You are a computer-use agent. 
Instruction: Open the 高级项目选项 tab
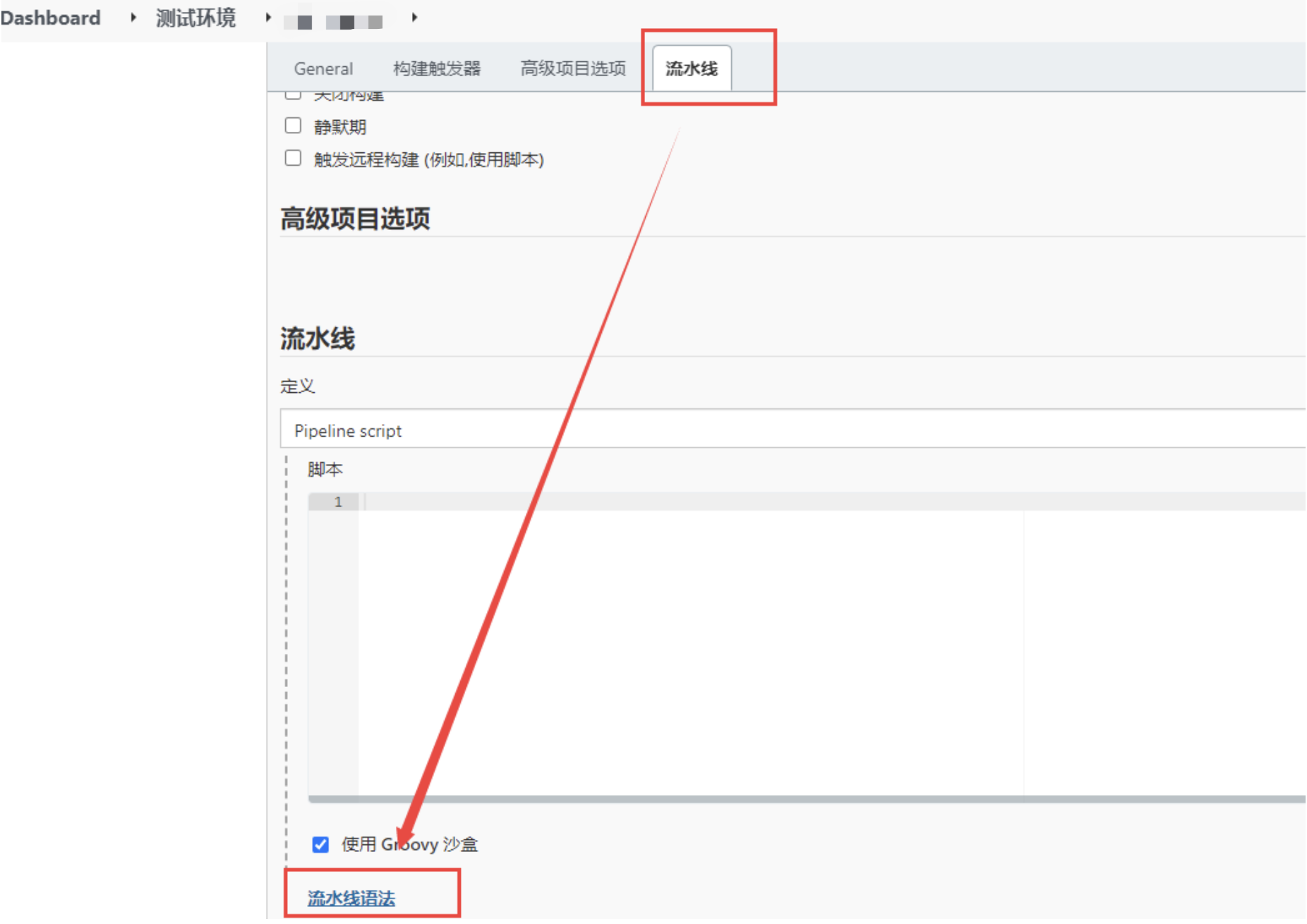572,68
